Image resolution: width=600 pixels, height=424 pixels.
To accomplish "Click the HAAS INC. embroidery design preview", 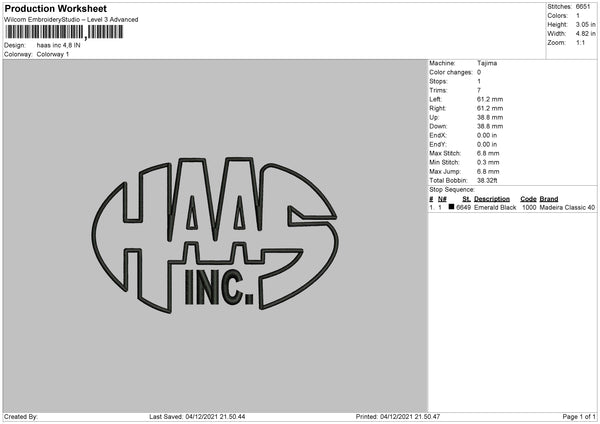I will pyautogui.click(x=215, y=235).
